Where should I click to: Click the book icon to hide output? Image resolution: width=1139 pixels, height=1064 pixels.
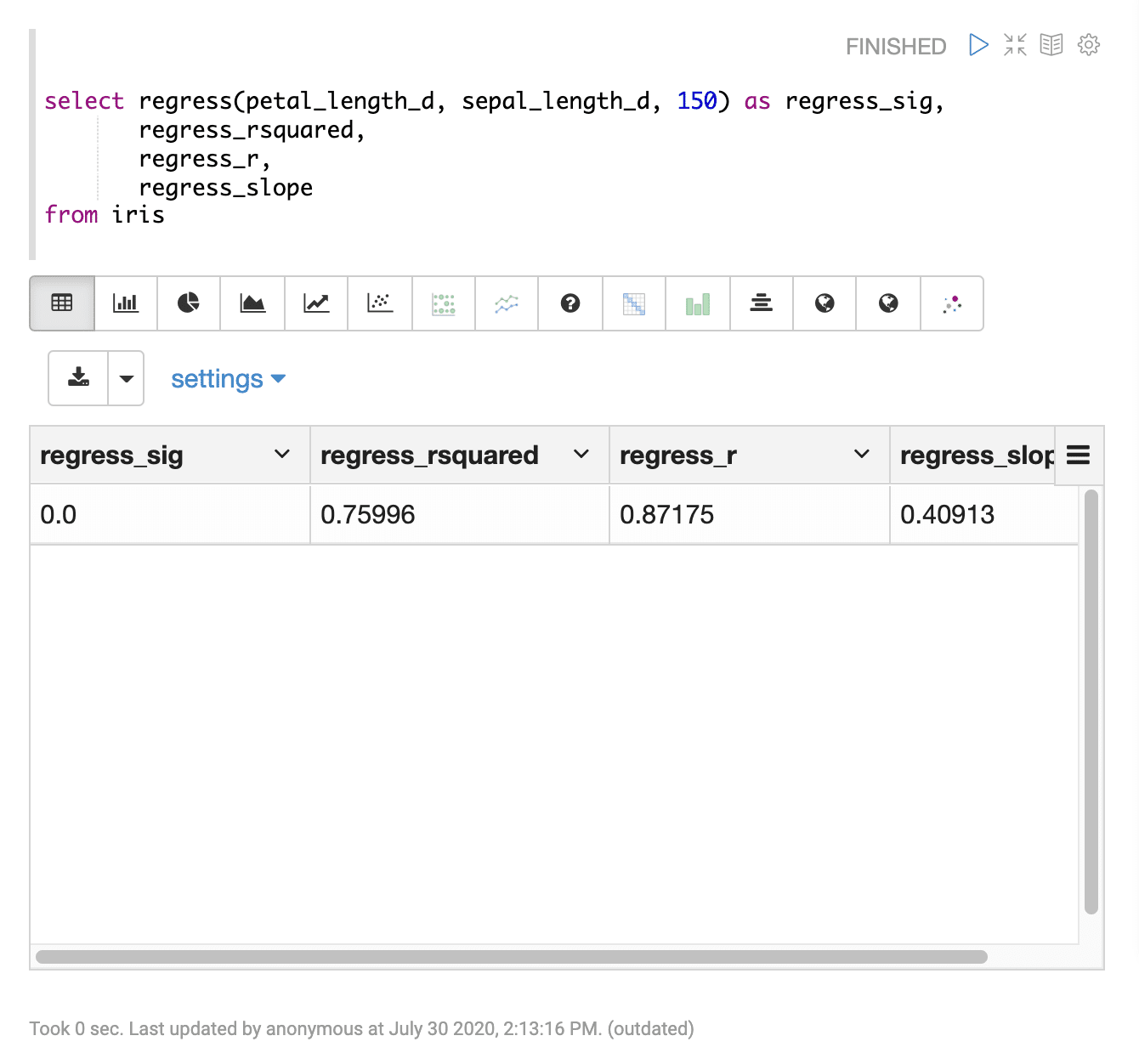(x=1051, y=45)
